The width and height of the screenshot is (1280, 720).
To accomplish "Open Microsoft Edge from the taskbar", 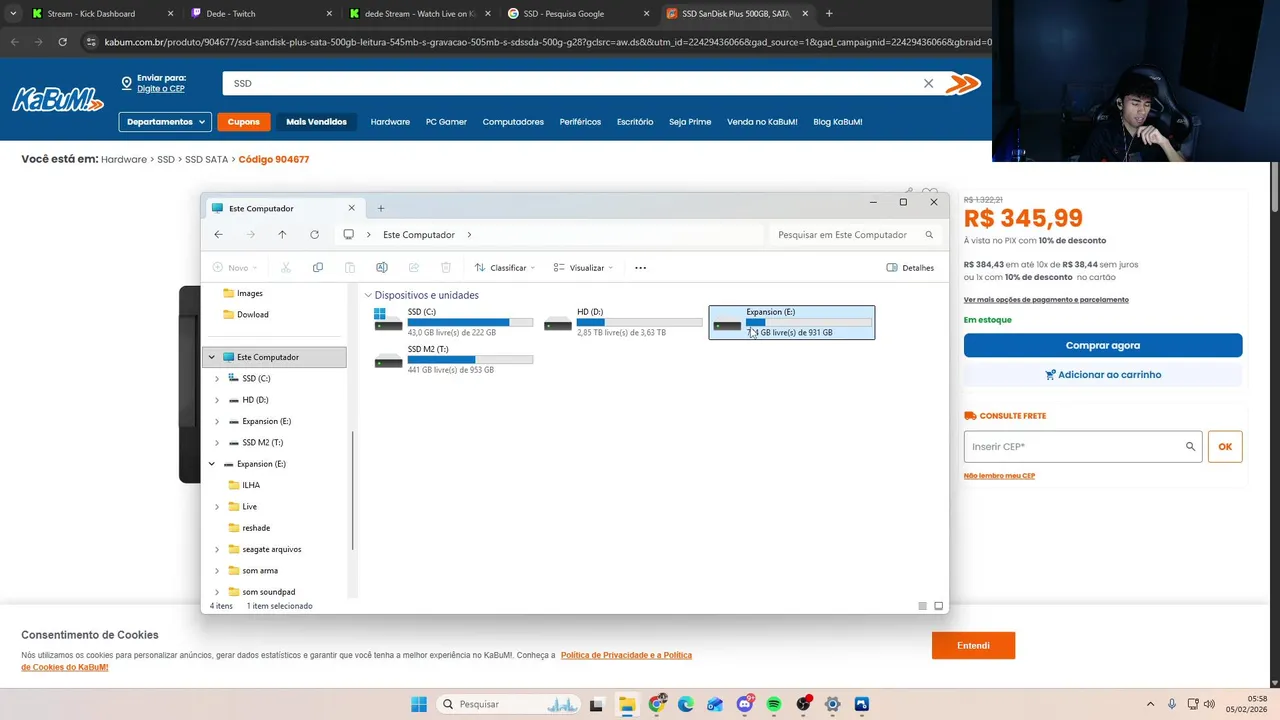I will tap(685, 704).
